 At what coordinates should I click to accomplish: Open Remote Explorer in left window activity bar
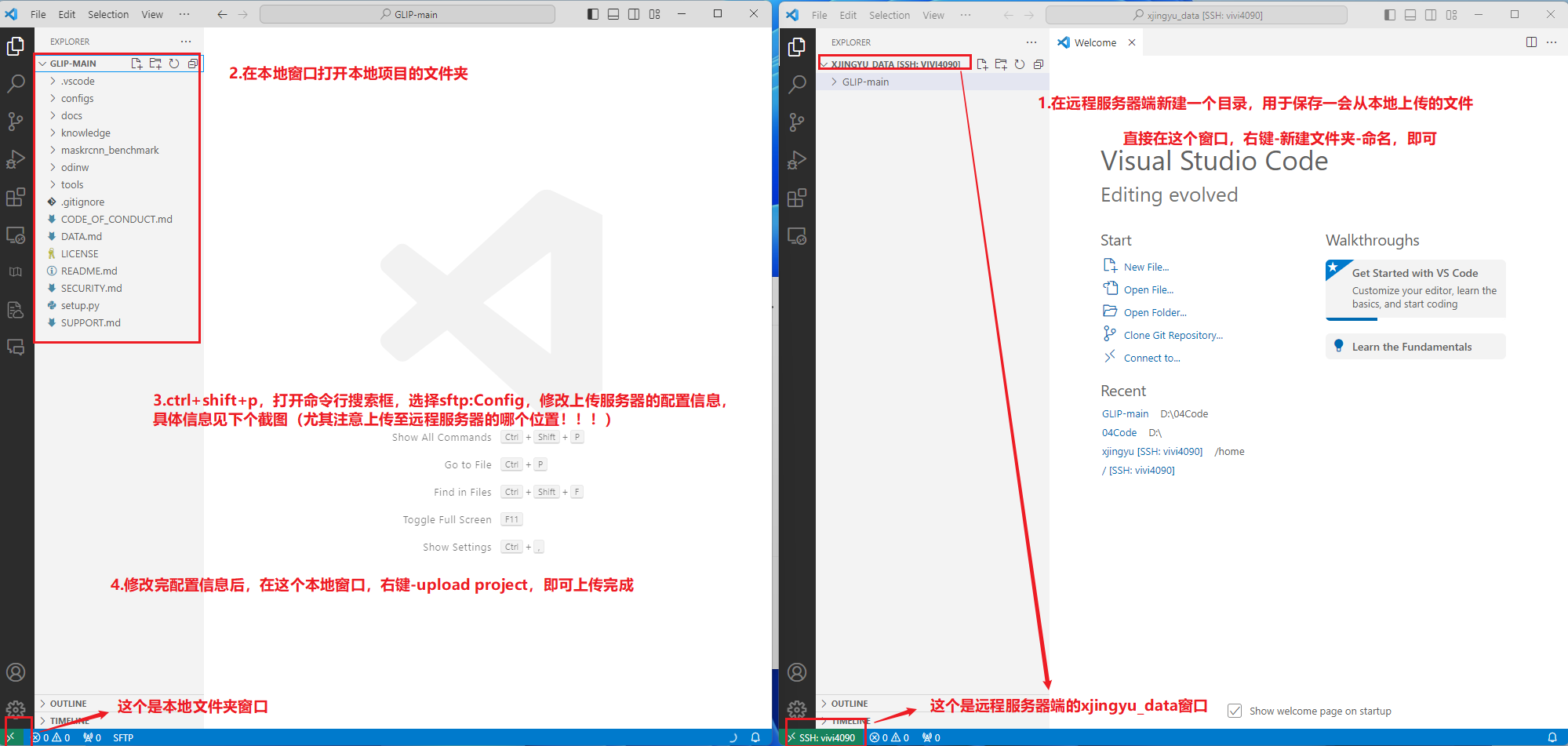[16, 235]
